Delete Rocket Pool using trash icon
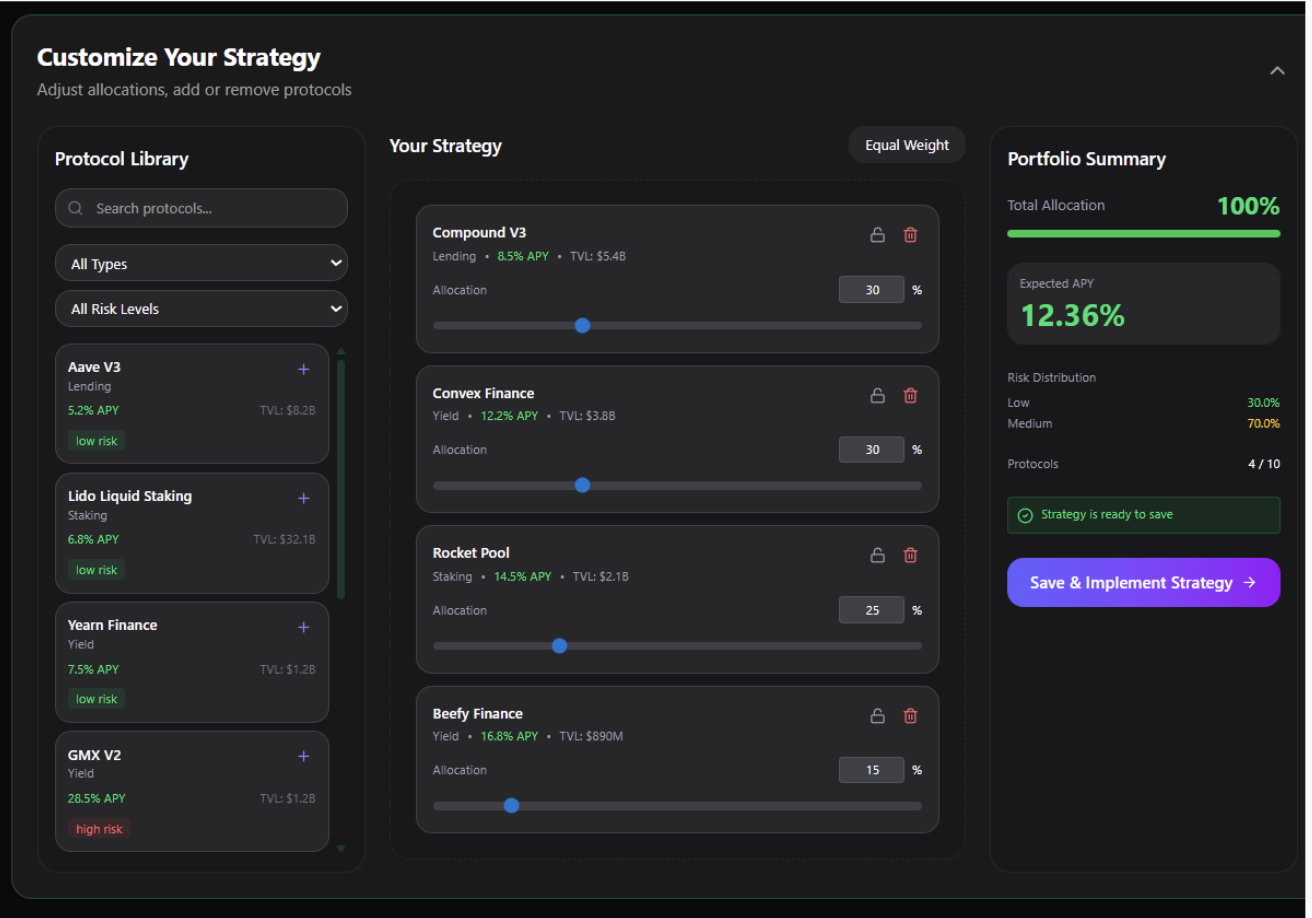Screen dimensions: 1312x918 tap(910, 555)
